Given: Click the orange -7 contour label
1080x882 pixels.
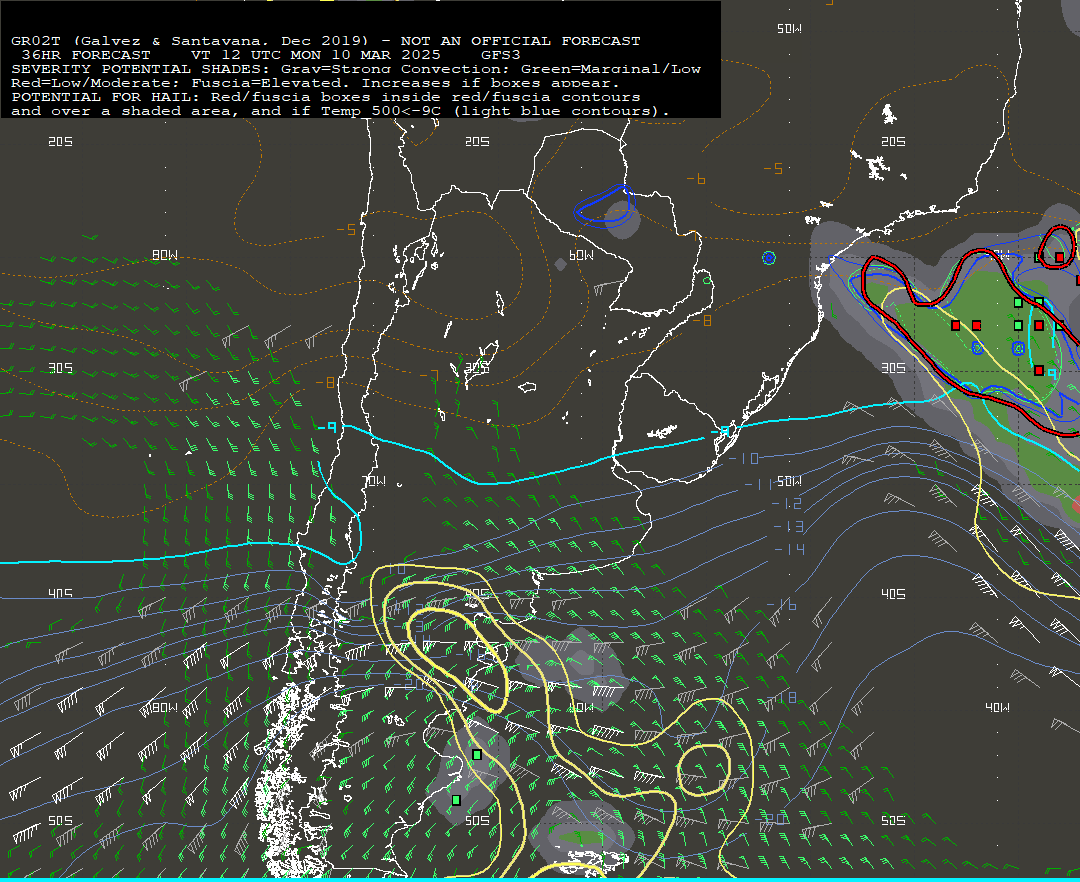Looking at the screenshot, I should point(429,375).
